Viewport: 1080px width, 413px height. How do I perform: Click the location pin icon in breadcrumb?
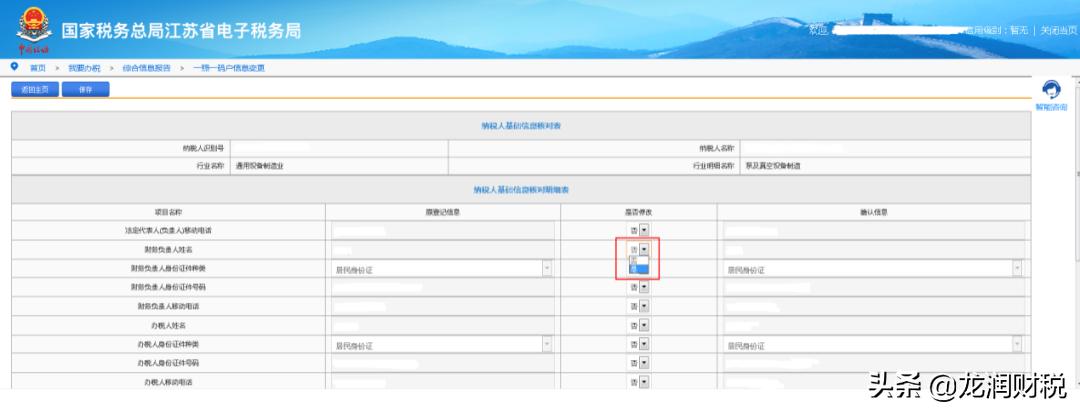coord(14,67)
